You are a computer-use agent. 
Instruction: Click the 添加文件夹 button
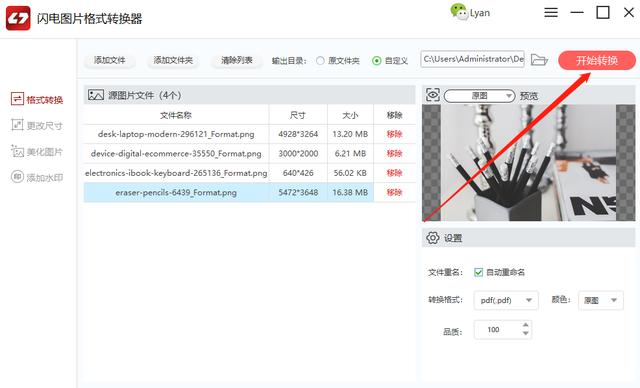pyautogui.click(x=173, y=60)
